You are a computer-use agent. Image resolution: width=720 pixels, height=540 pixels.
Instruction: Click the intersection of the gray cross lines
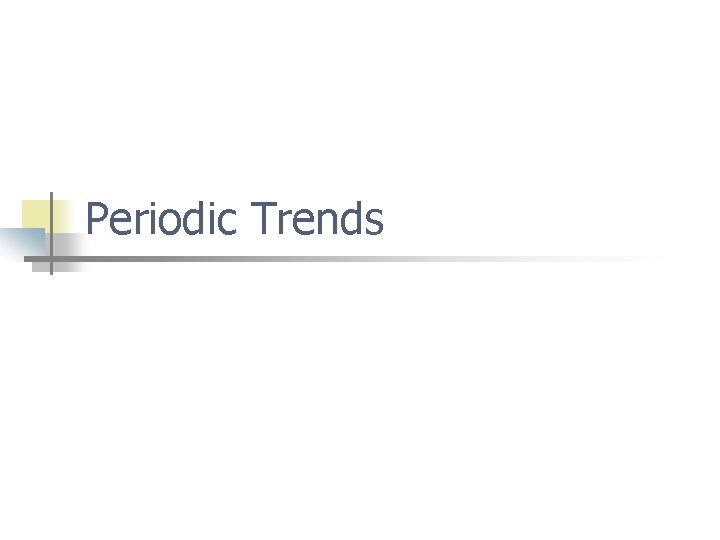click(x=51, y=259)
